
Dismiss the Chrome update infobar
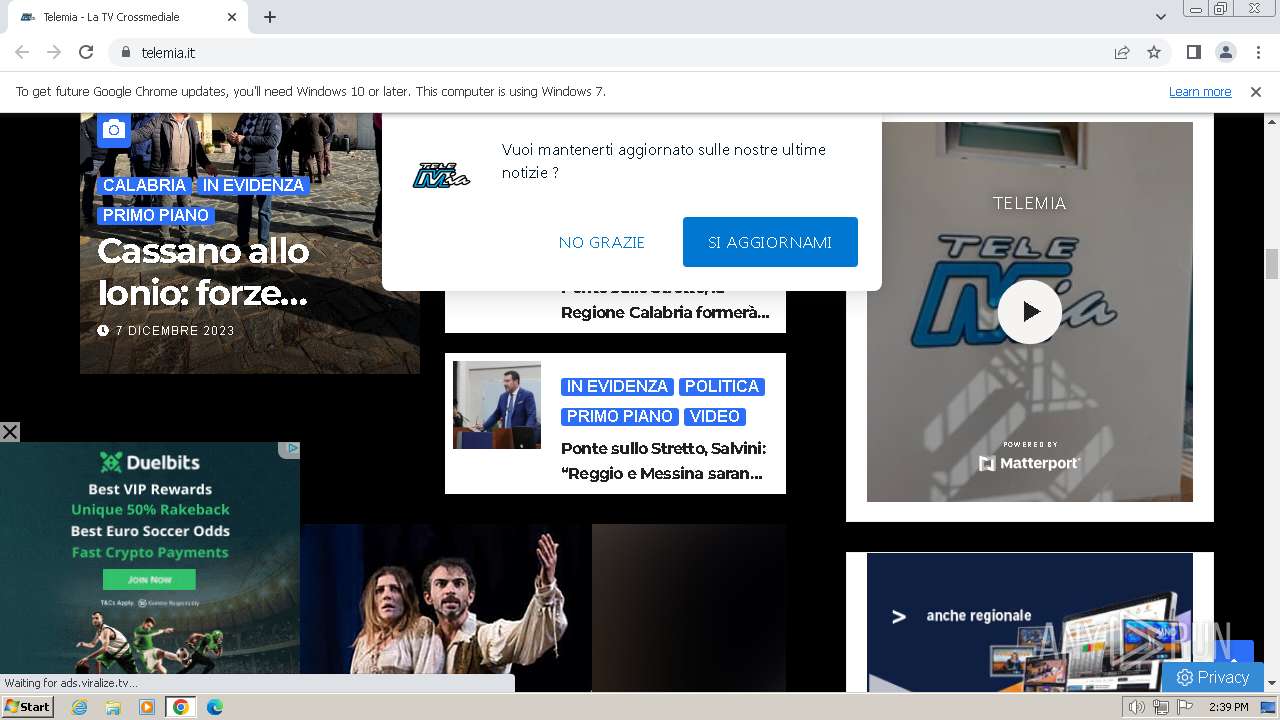coord(1256,91)
